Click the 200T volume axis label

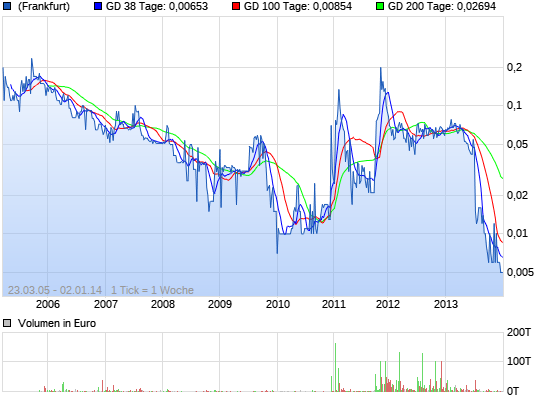coord(519,332)
